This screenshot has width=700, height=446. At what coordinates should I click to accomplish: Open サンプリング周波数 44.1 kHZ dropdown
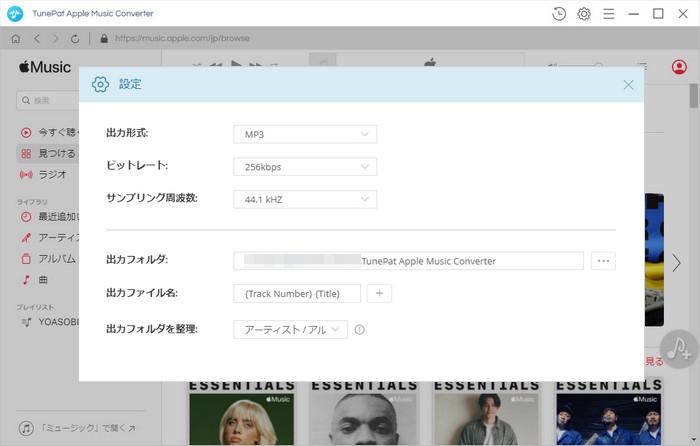tap(305, 200)
